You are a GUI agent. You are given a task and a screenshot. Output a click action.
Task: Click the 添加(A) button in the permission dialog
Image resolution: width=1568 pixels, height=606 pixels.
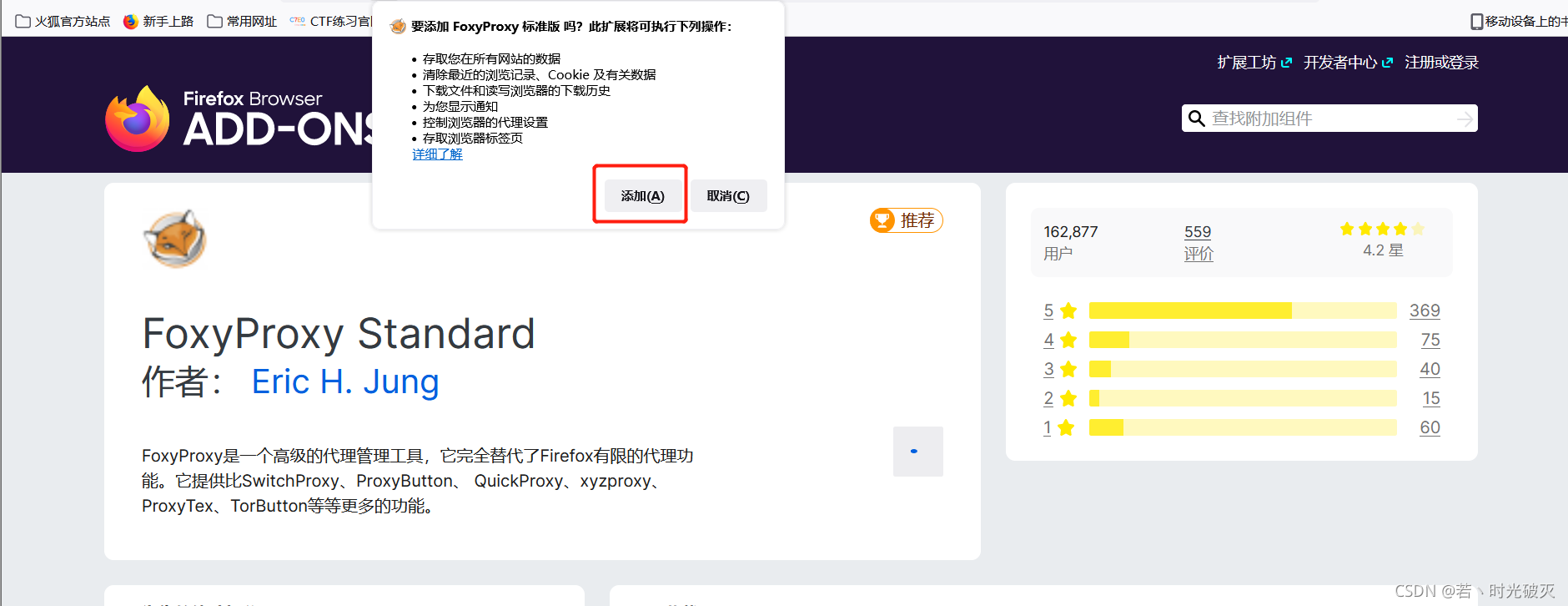tap(642, 196)
